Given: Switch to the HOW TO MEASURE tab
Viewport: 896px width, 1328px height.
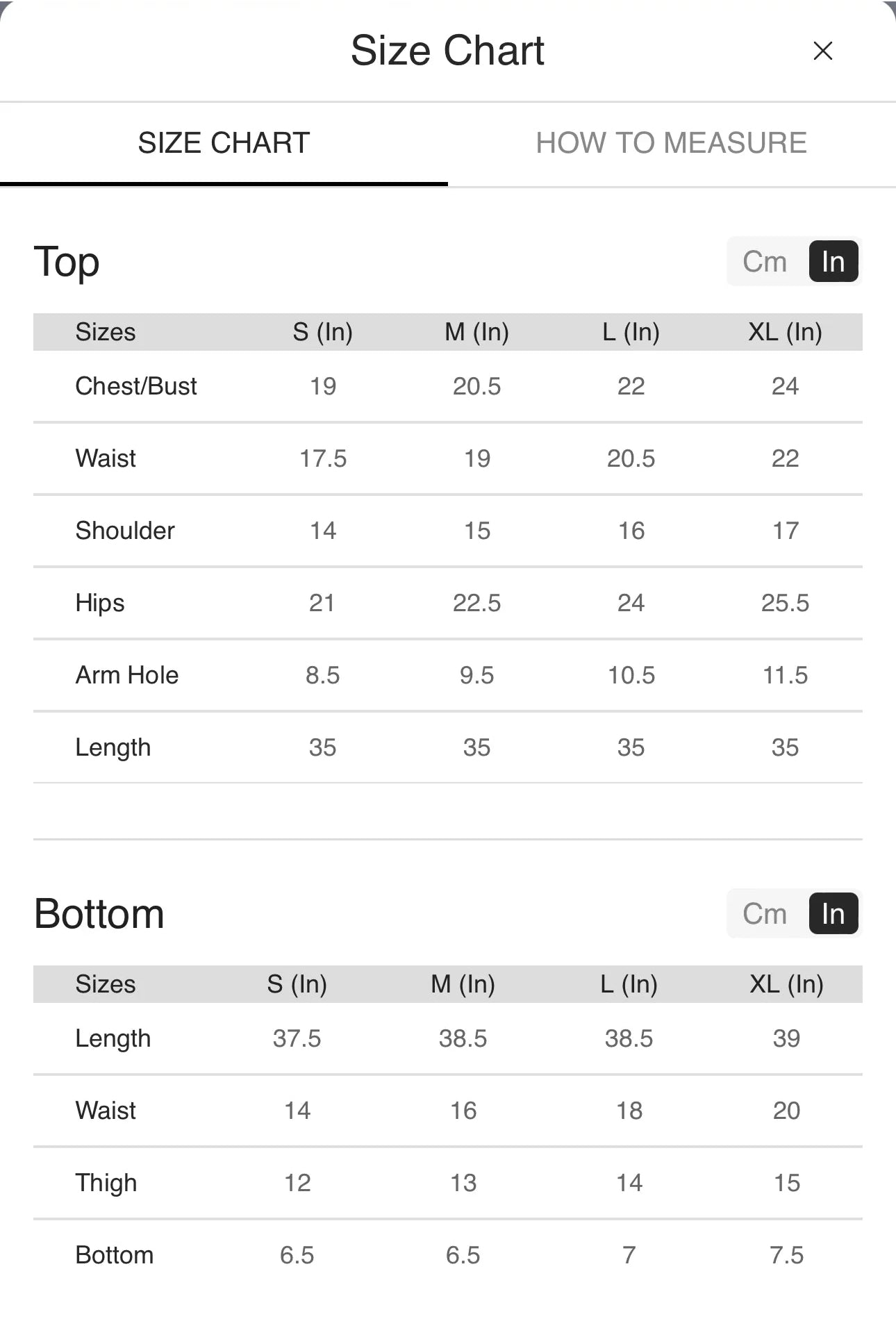Looking at the screenshot, I should pos(671,143).
